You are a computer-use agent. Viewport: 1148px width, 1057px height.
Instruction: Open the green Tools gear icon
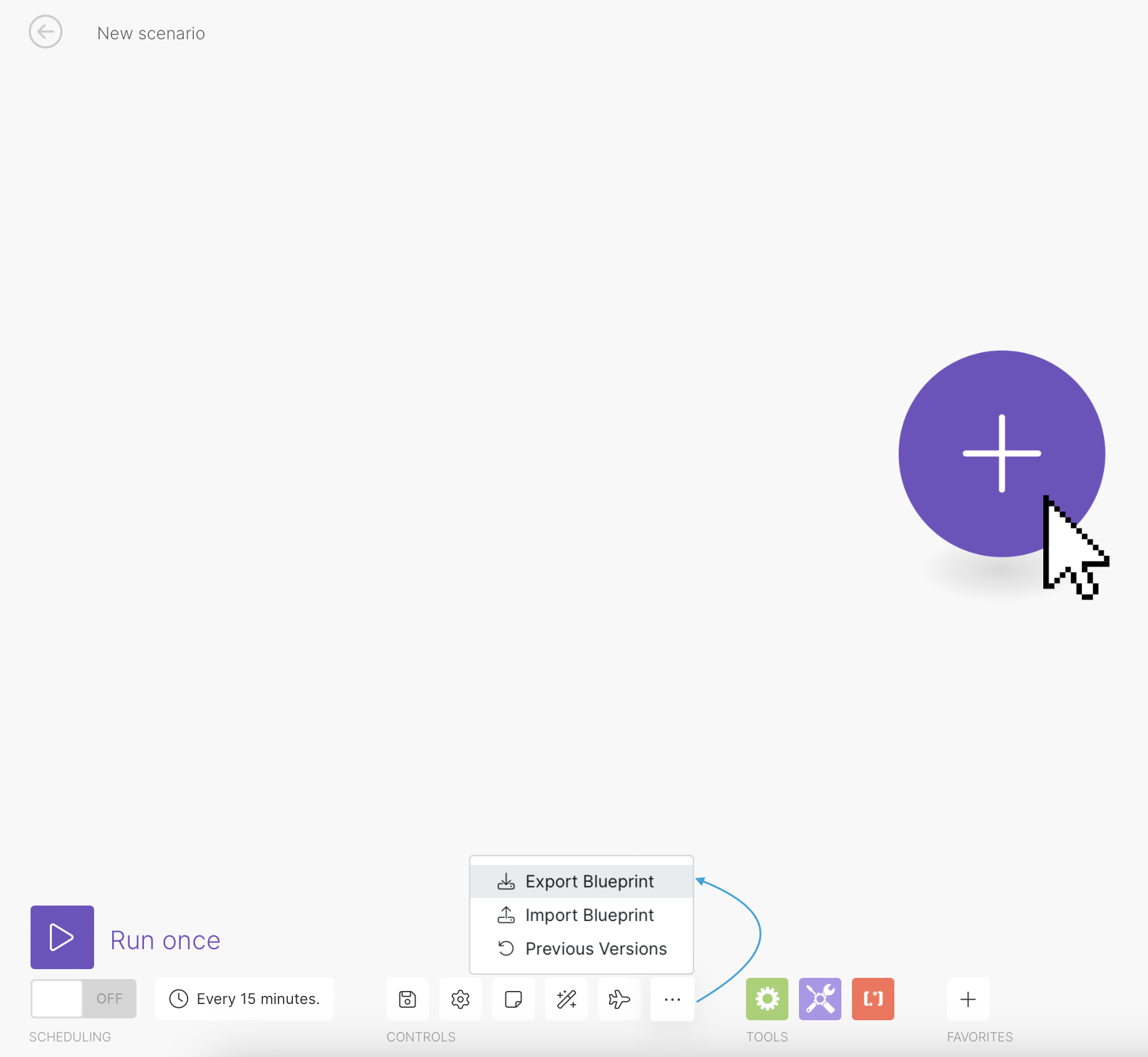tap(767, 999)
